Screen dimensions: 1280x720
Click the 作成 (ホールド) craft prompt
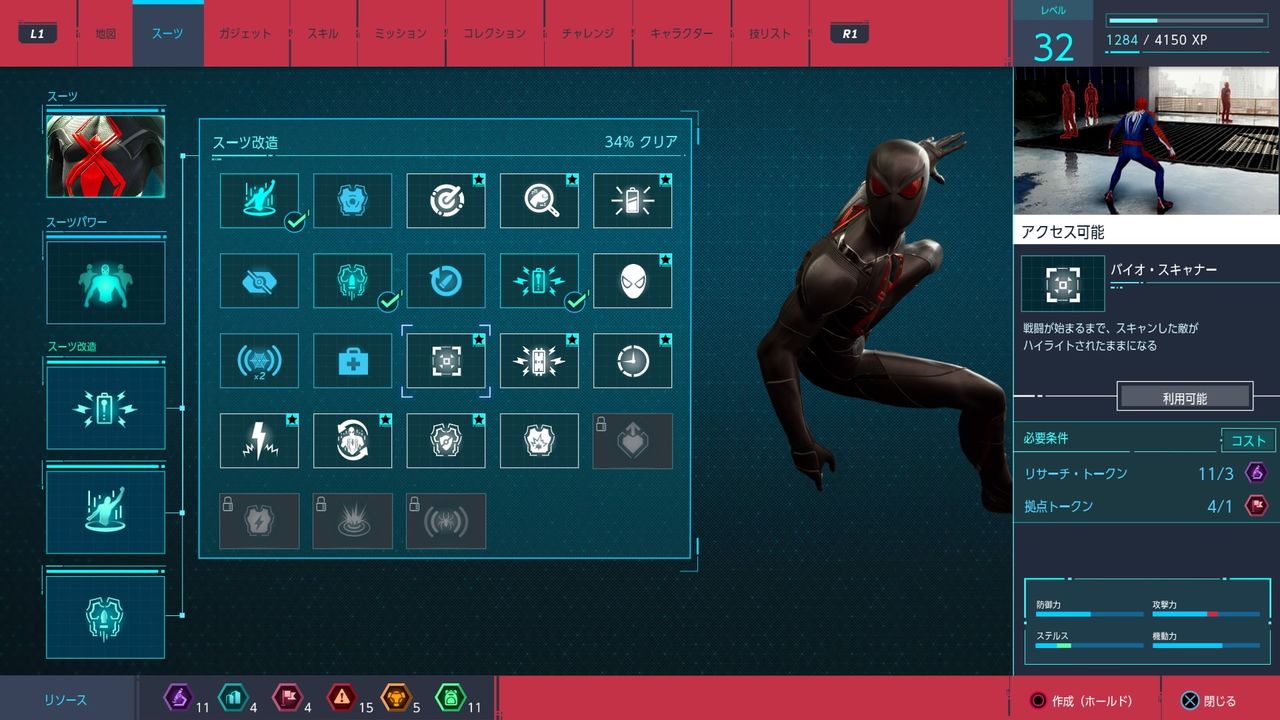[x=1081, y=701]
